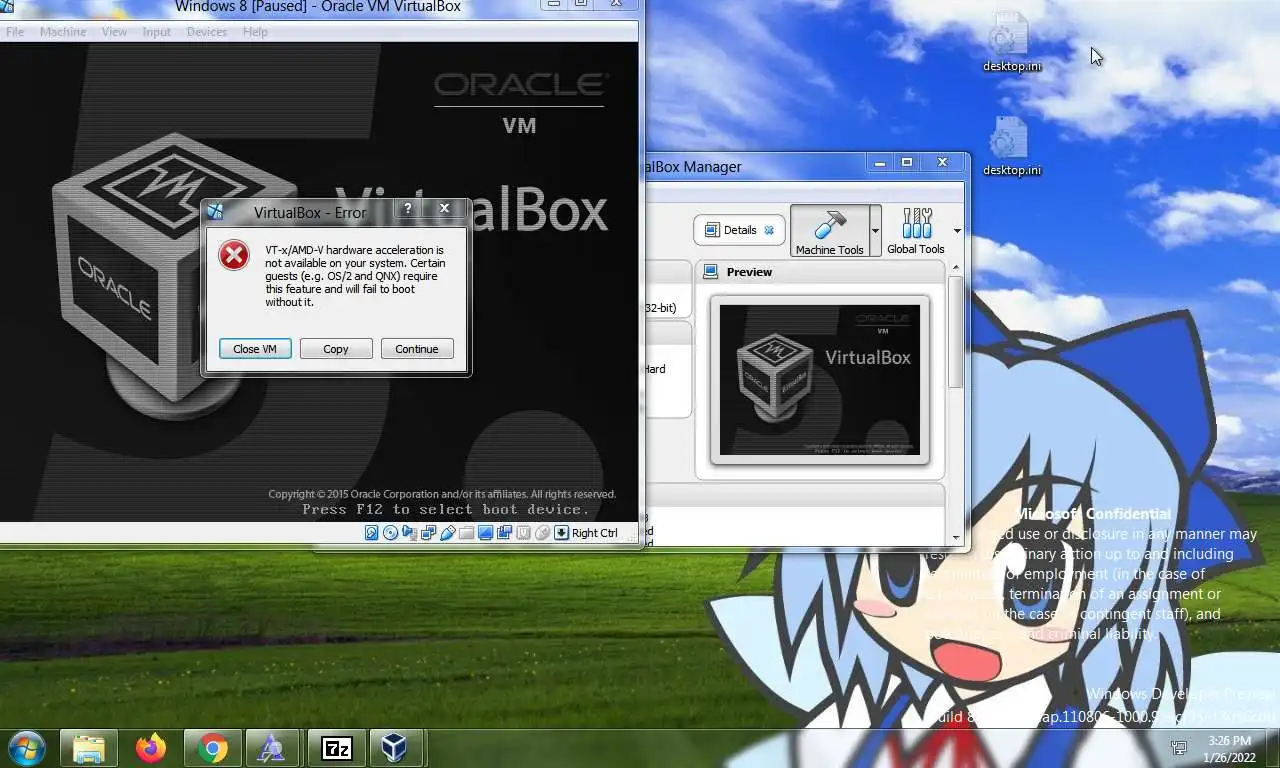The image size is (1280, 768).
Task: Click the help question mark on error dialog
Action: click(407, 209)
